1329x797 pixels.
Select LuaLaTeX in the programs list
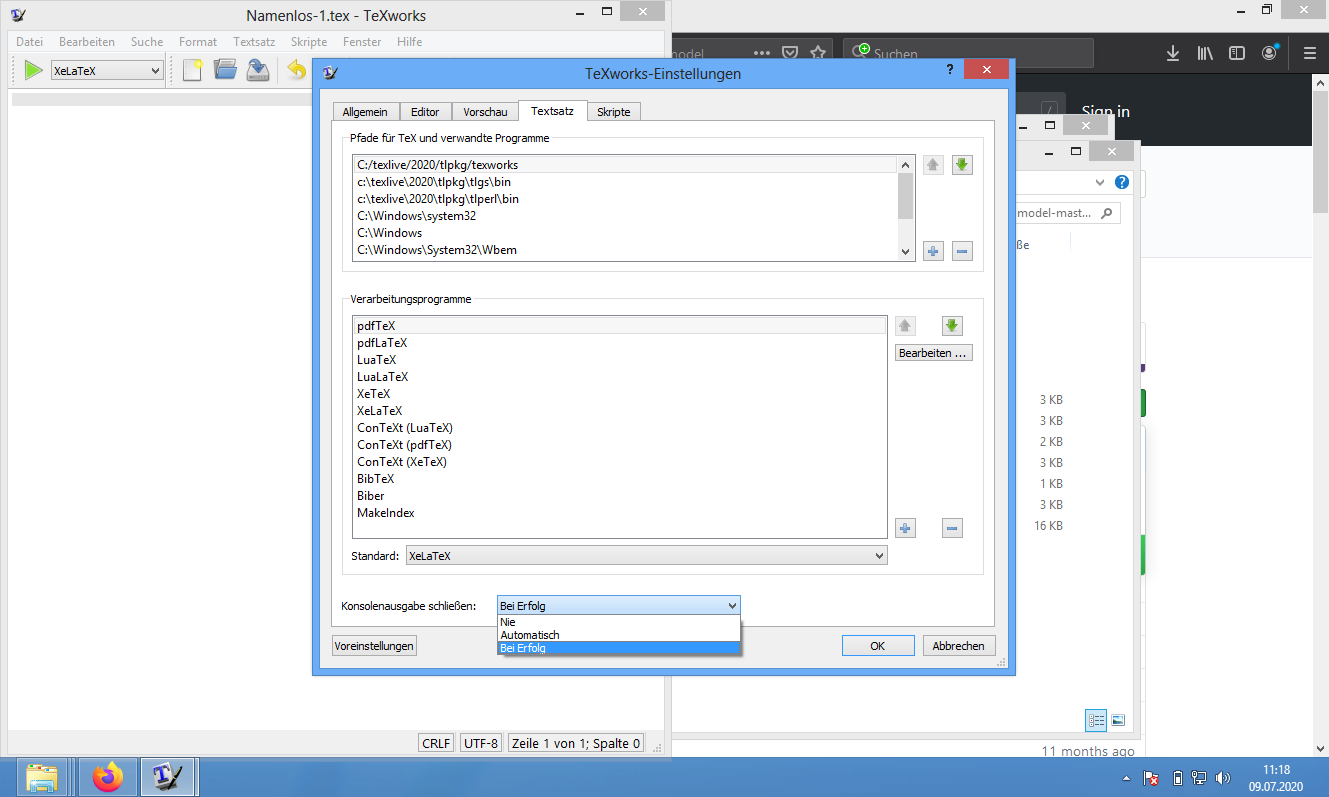620,377
